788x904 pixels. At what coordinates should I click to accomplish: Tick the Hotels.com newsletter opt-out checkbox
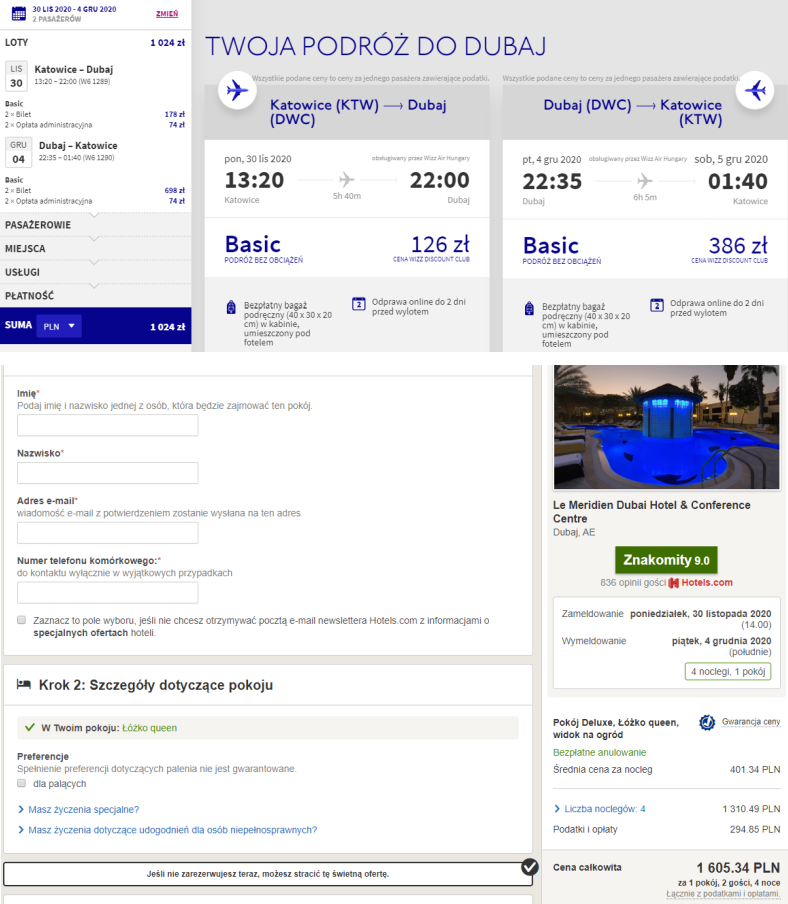[x=21, y=620]
